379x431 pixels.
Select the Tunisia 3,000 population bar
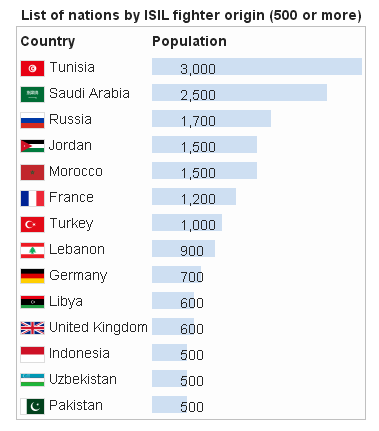pyautogui.click(x=257, y=67)
